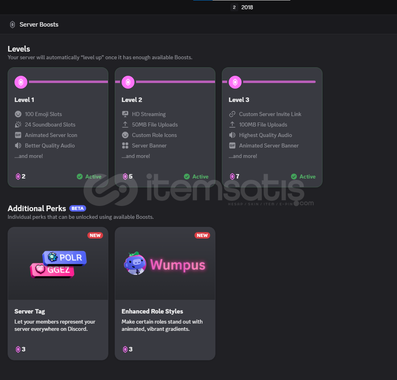This screenshot has width=397, height=380.
Task: Select the Level 1 title text
Action: click(x=24, y=100)
